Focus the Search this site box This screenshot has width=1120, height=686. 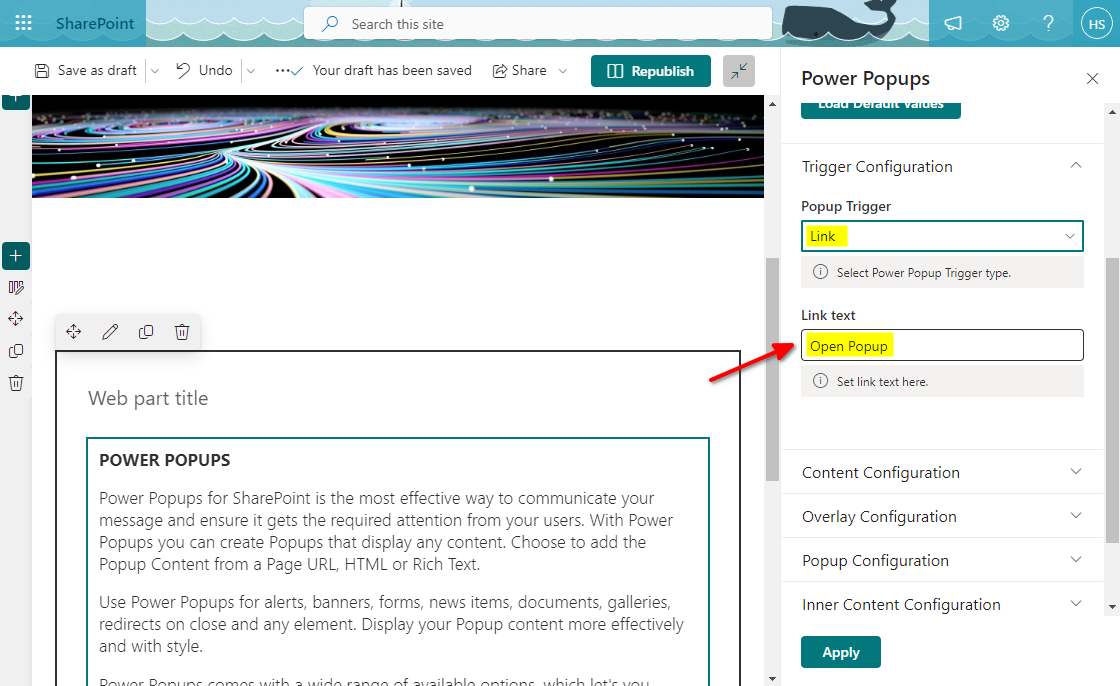pos(538,24)
